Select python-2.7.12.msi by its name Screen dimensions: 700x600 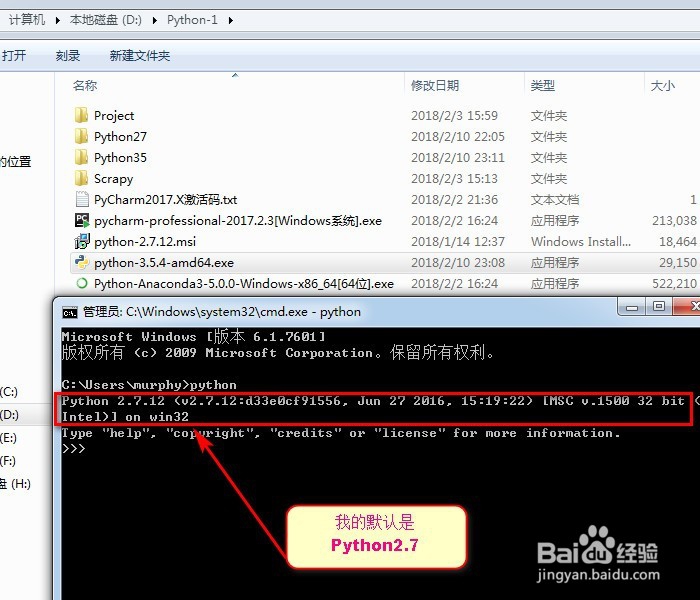(145, 242)
